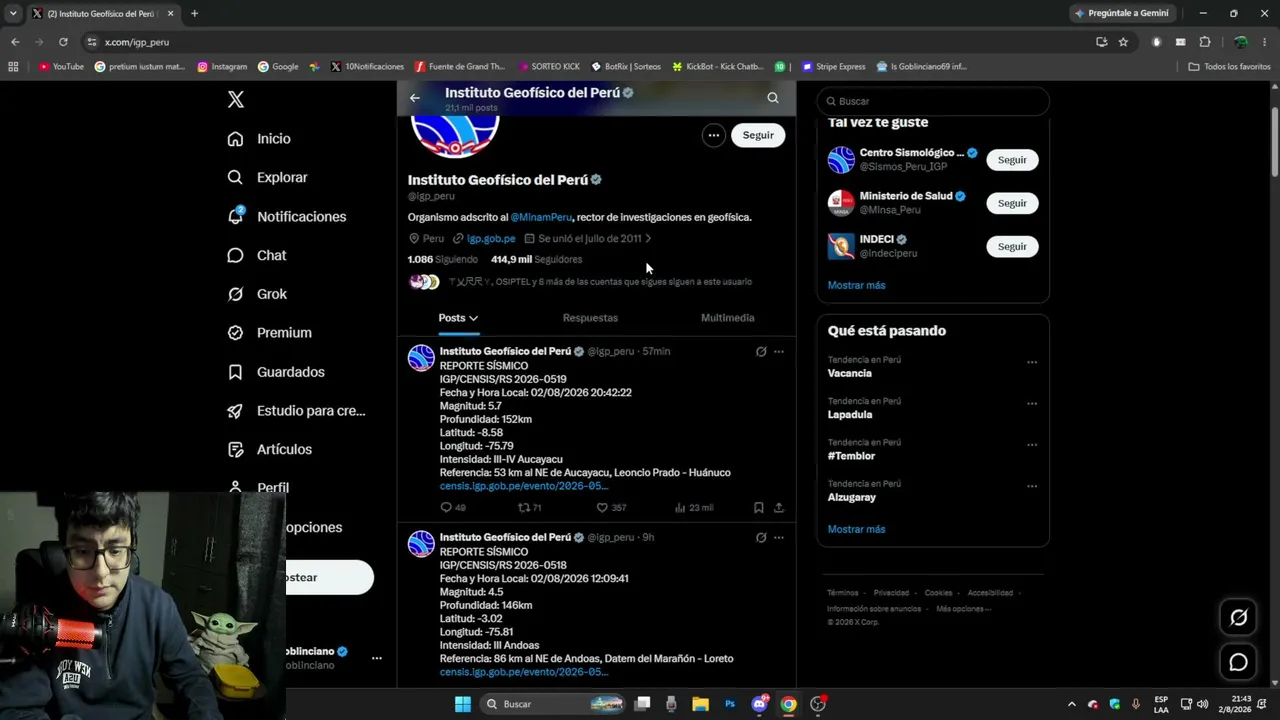The height and width of the screenshot is (720, 1280).
Task: Follow Centro Sismológico account
Action: click(x=1012, y=160)
